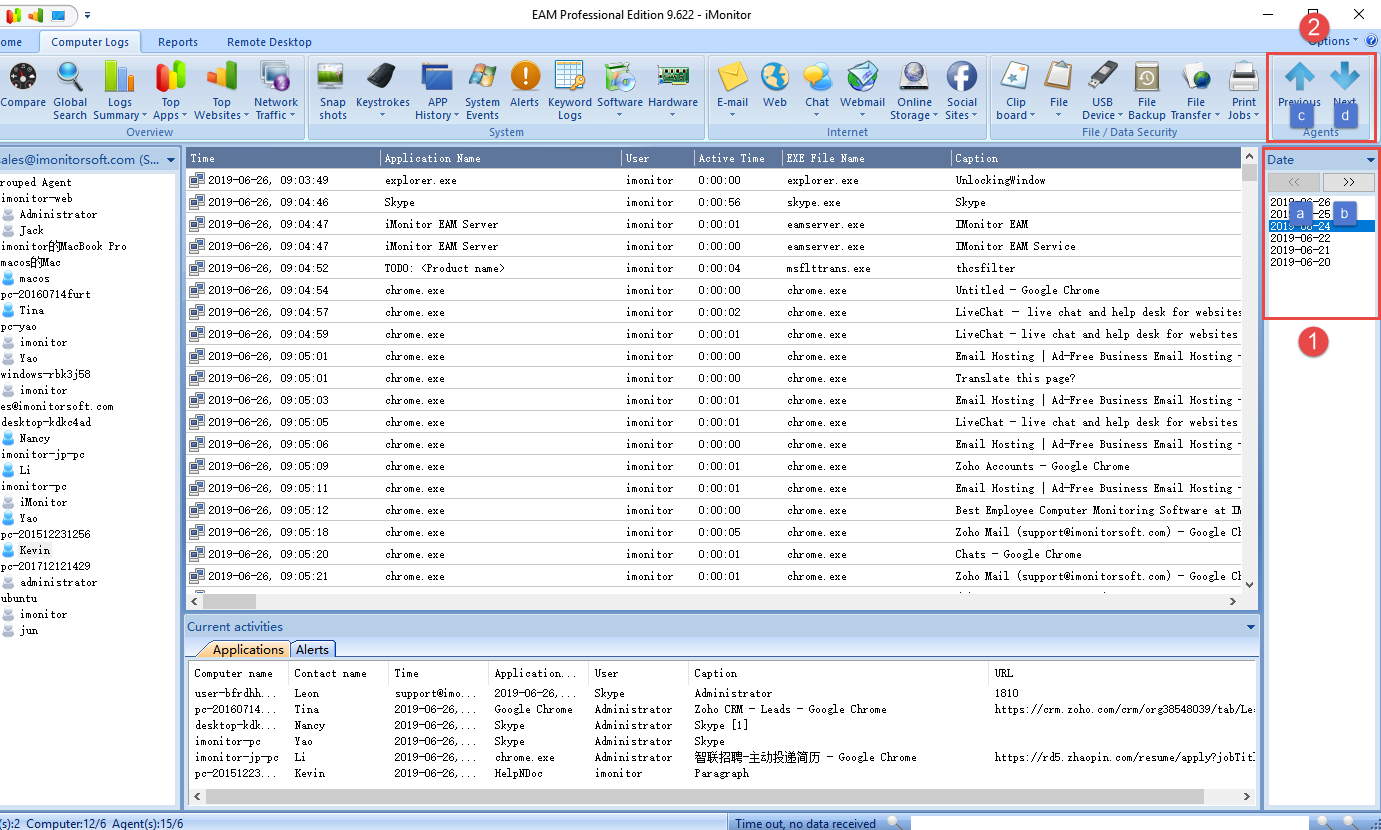Open Webmail logs
The height and width of the screenshot is (830, 1381).
[x=862, y=90]
